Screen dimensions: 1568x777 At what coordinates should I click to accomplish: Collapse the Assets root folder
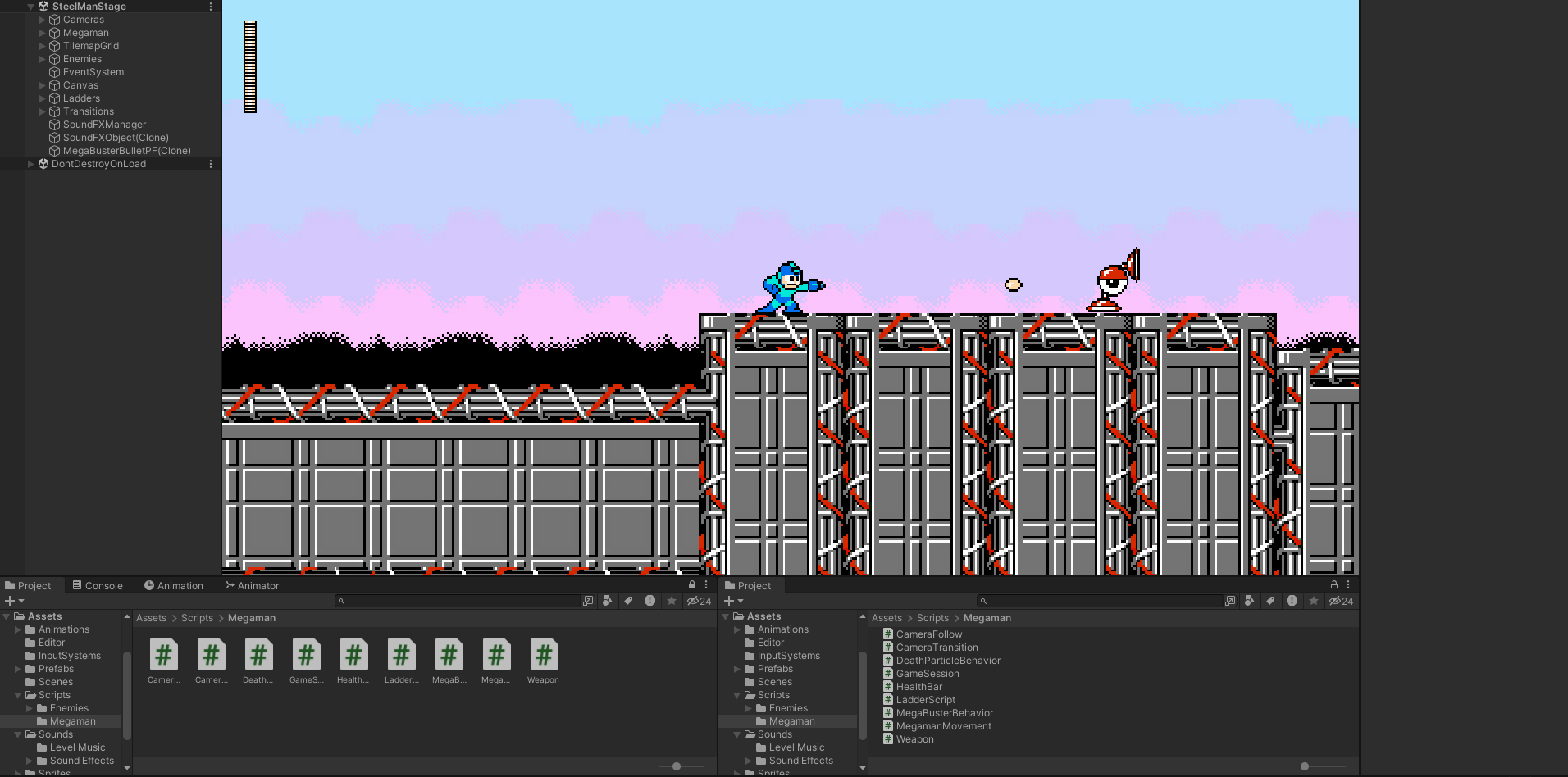point(6,616)
